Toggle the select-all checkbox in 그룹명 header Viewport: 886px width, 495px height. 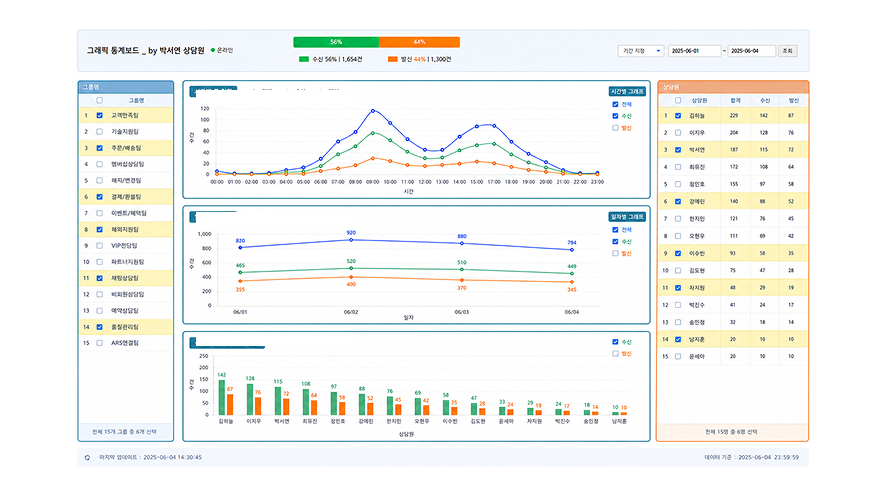99,101
